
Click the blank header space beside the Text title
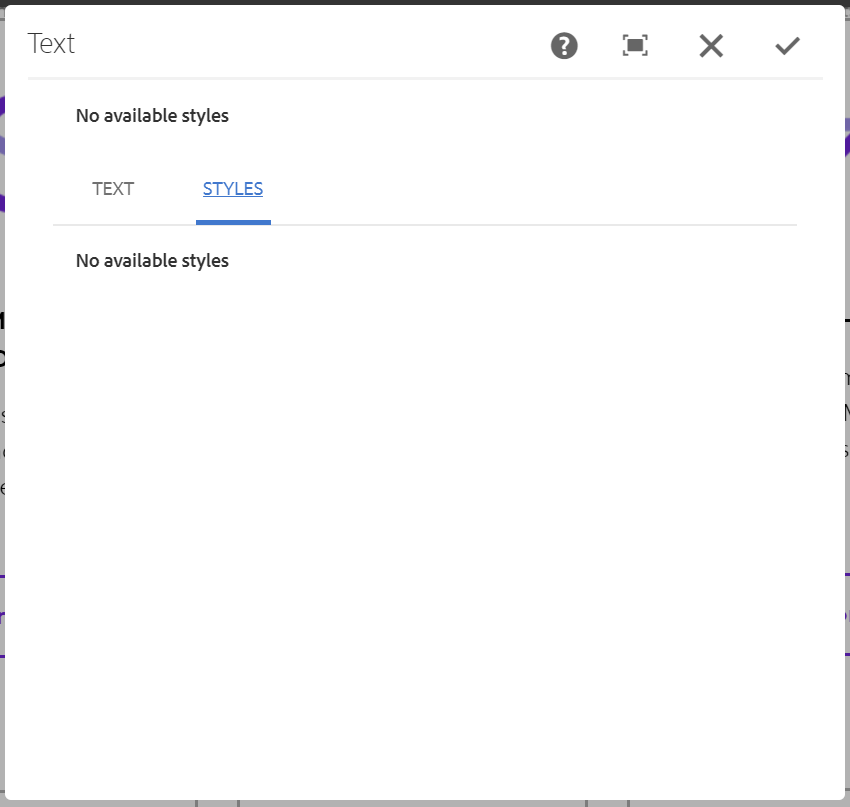(x=309, y=43)
